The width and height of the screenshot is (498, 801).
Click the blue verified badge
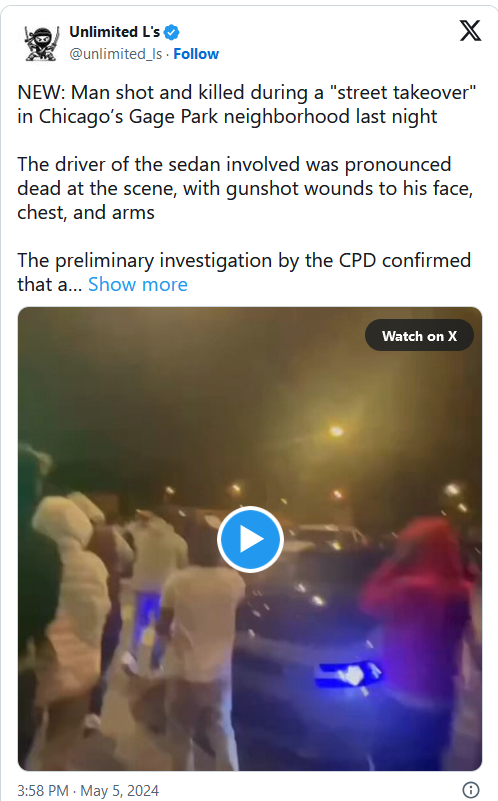[x=172, y=32]
